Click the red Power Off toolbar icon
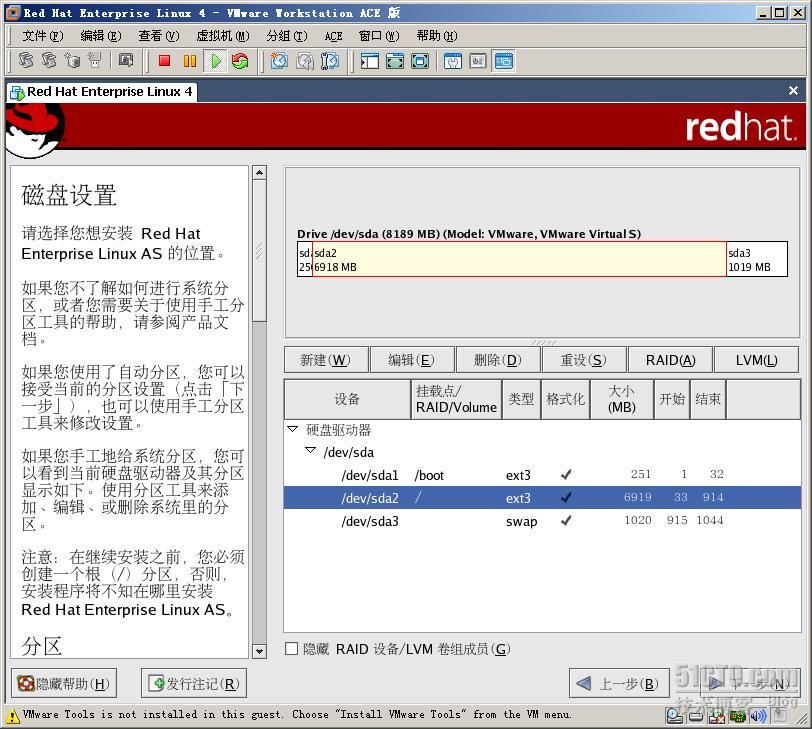This screenshot has height=729, width=812. coord(165,61)
